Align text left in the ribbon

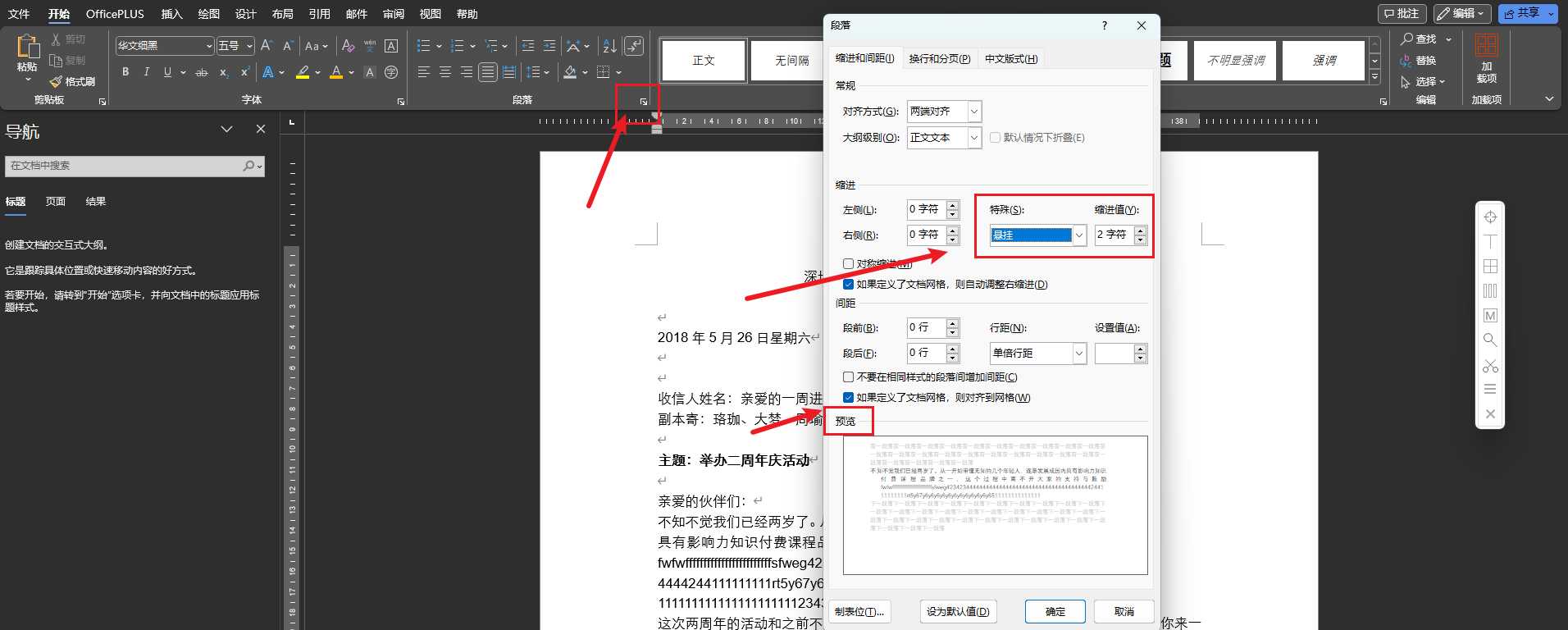[424, 72]
